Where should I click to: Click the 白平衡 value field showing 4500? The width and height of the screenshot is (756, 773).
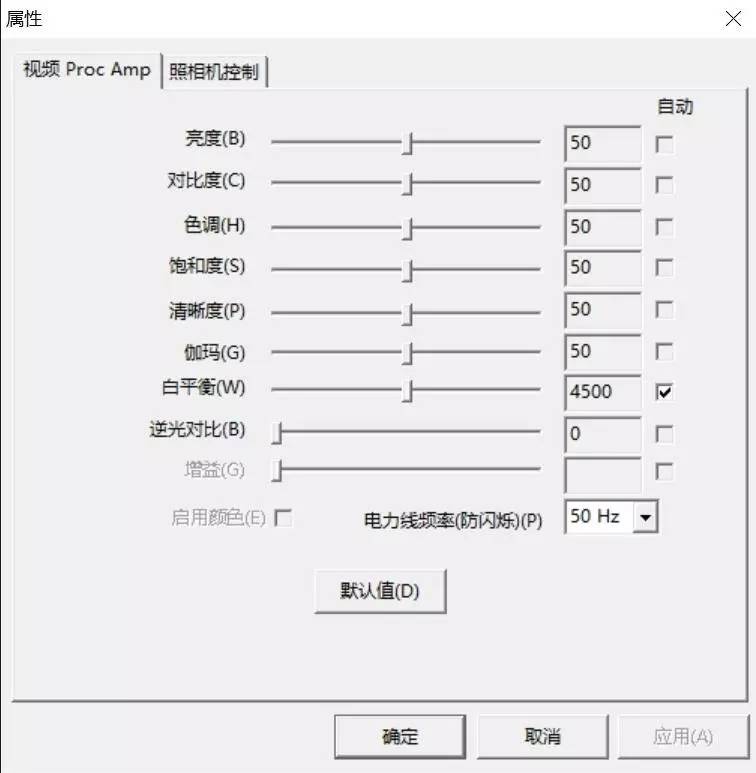coord(603,393)
